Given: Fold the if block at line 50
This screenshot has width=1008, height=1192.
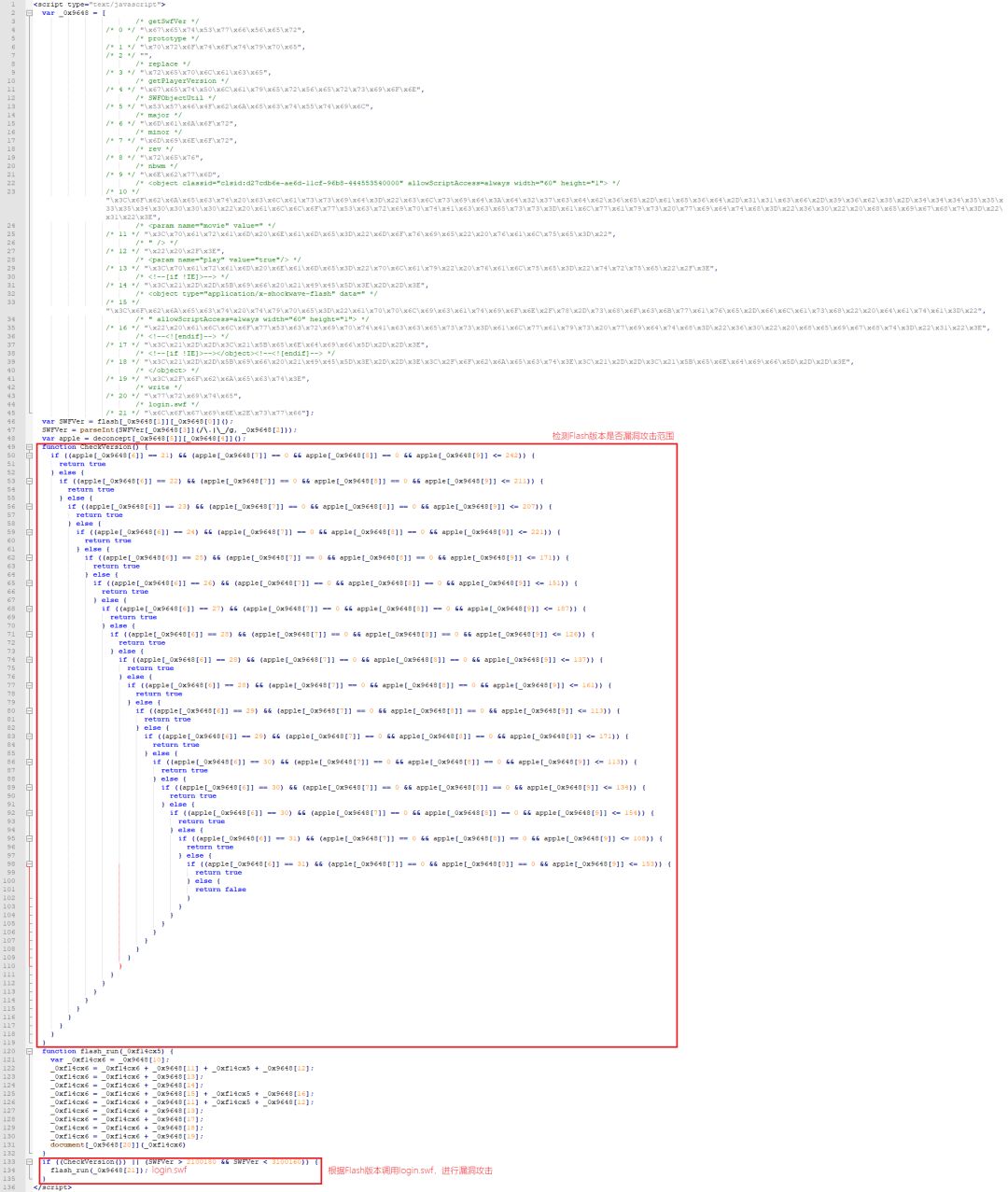Looking at the screenshot, I should point(29,456).
